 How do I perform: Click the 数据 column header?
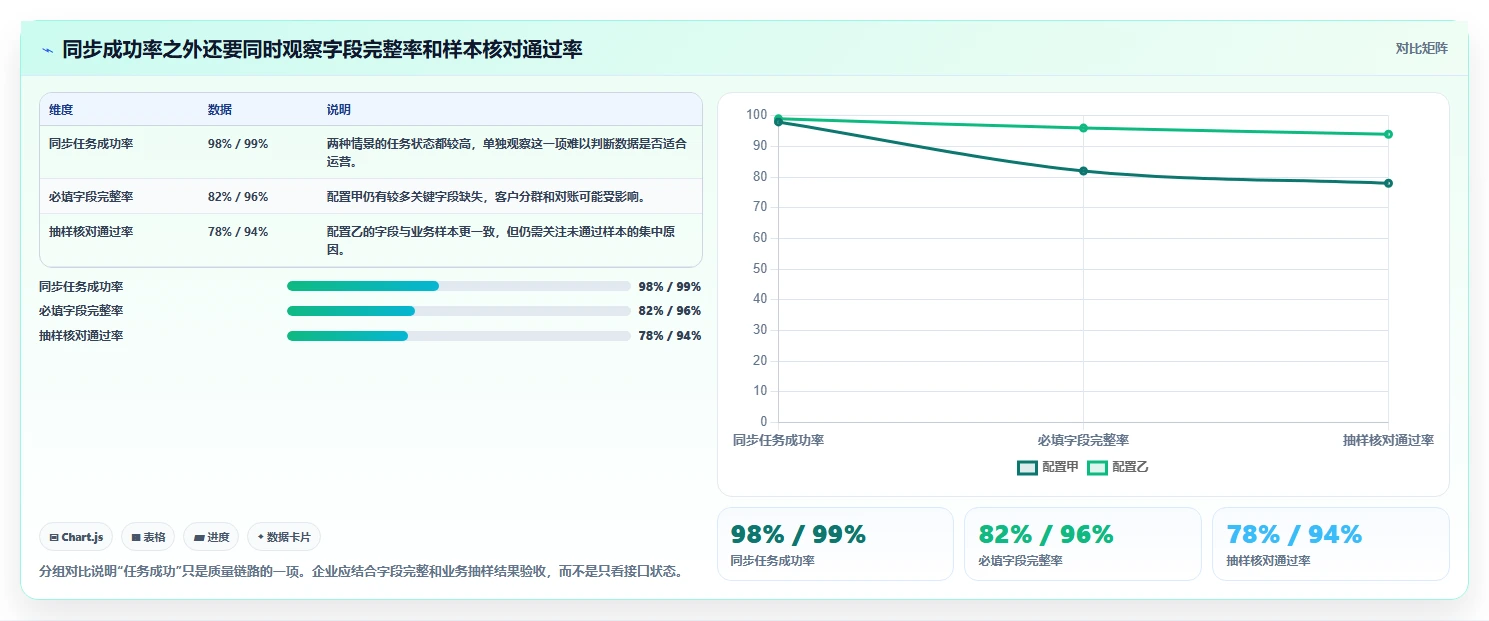pos(220,110)
